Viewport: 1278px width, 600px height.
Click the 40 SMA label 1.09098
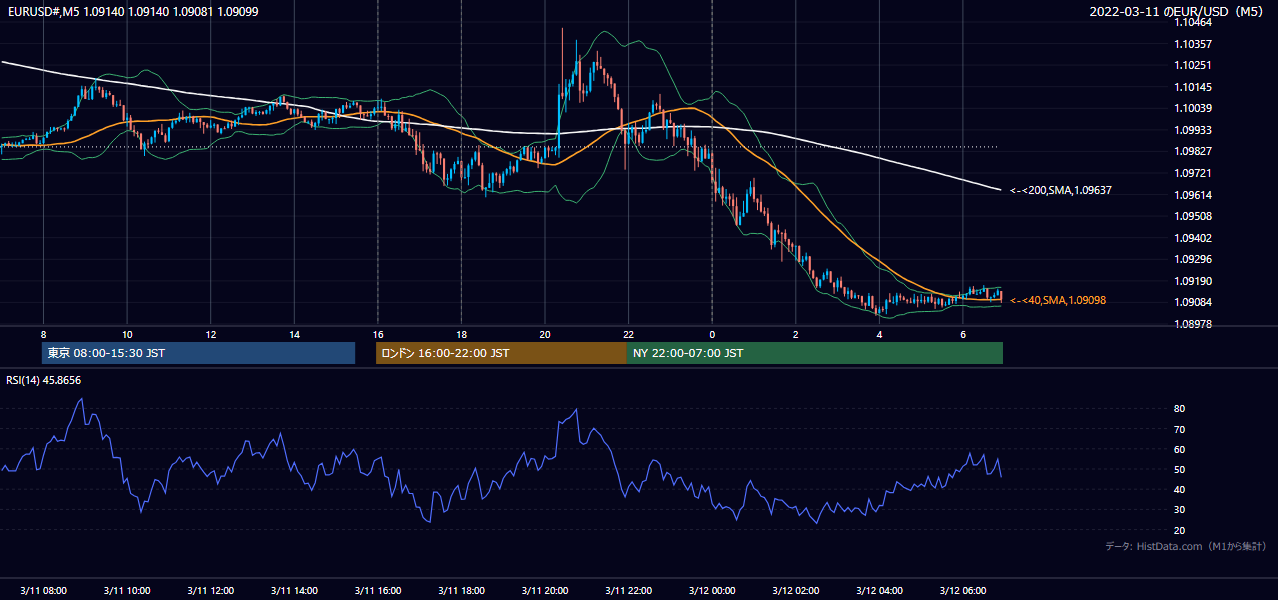(1058, 300)
